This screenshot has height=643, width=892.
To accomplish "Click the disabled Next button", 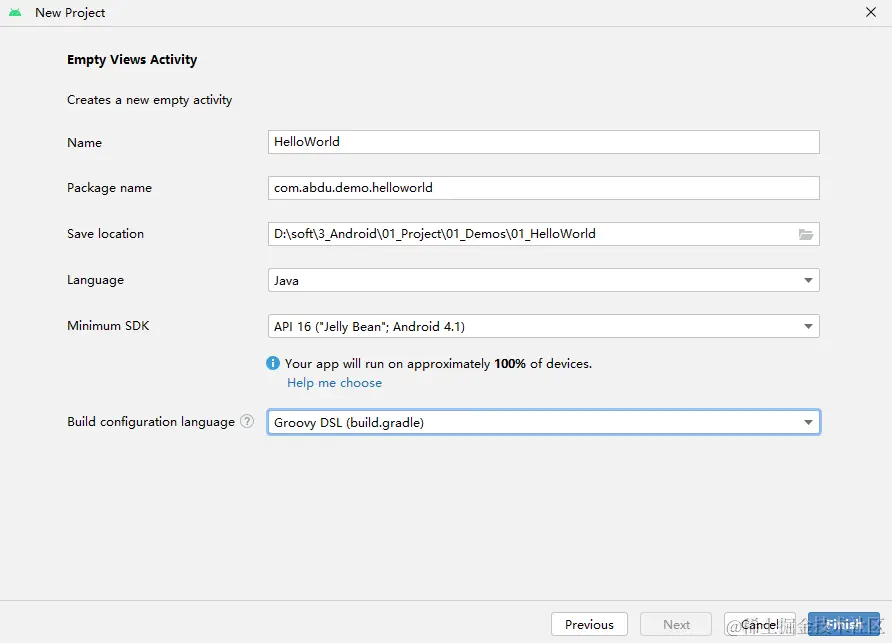I will pos(676,624).
